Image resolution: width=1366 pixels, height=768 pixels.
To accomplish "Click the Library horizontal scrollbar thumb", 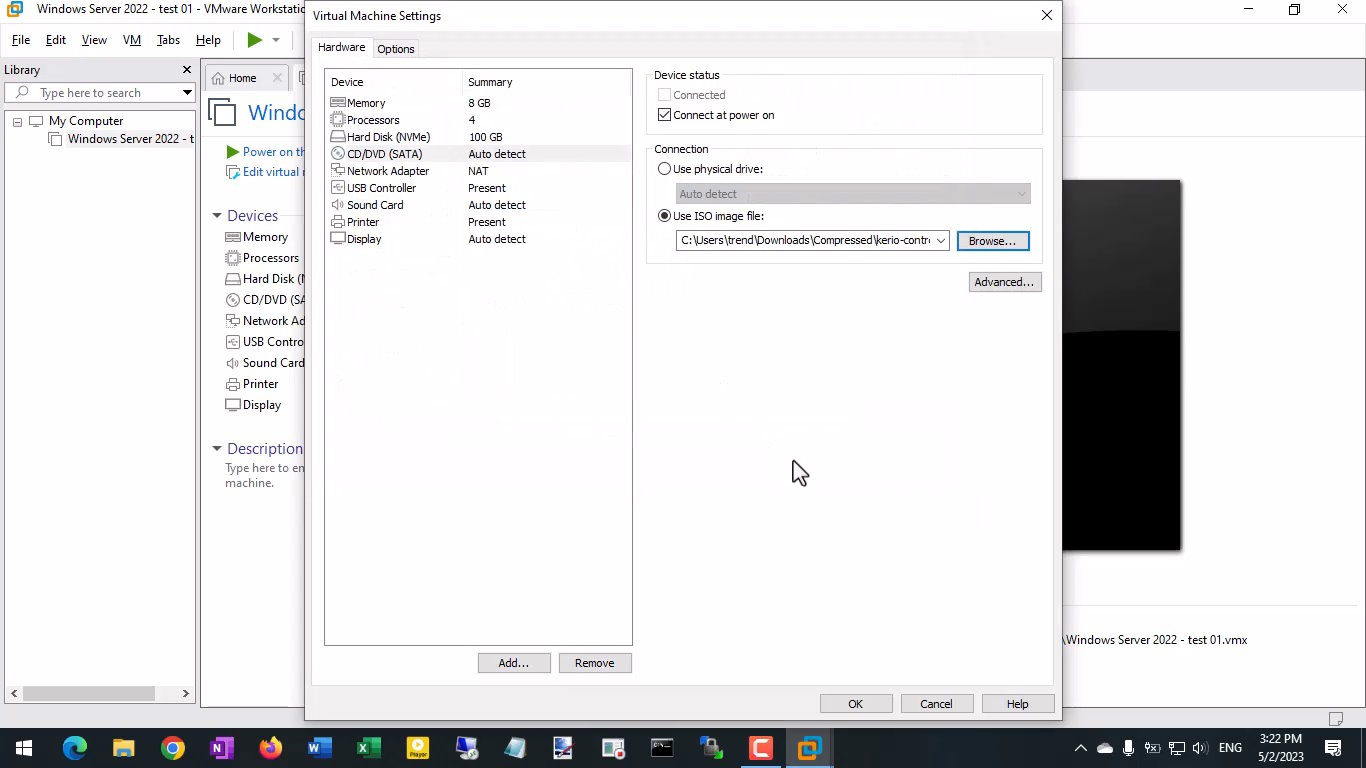I will click(x=89, y=693).
